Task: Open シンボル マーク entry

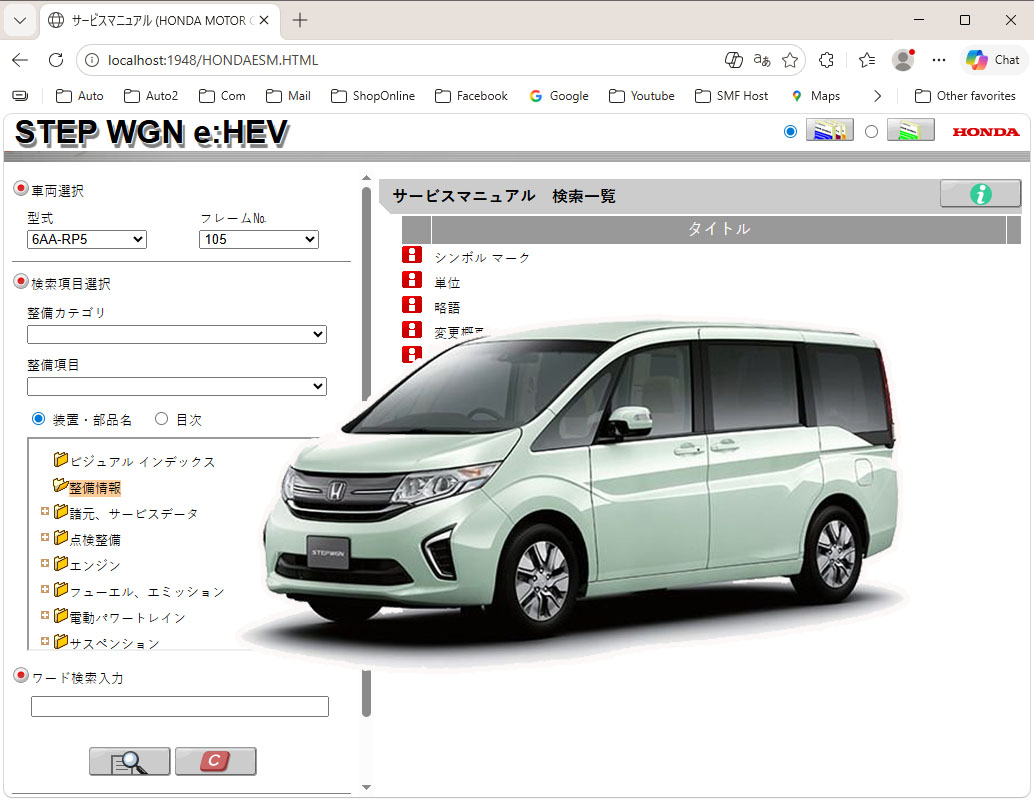Action: 482,258
